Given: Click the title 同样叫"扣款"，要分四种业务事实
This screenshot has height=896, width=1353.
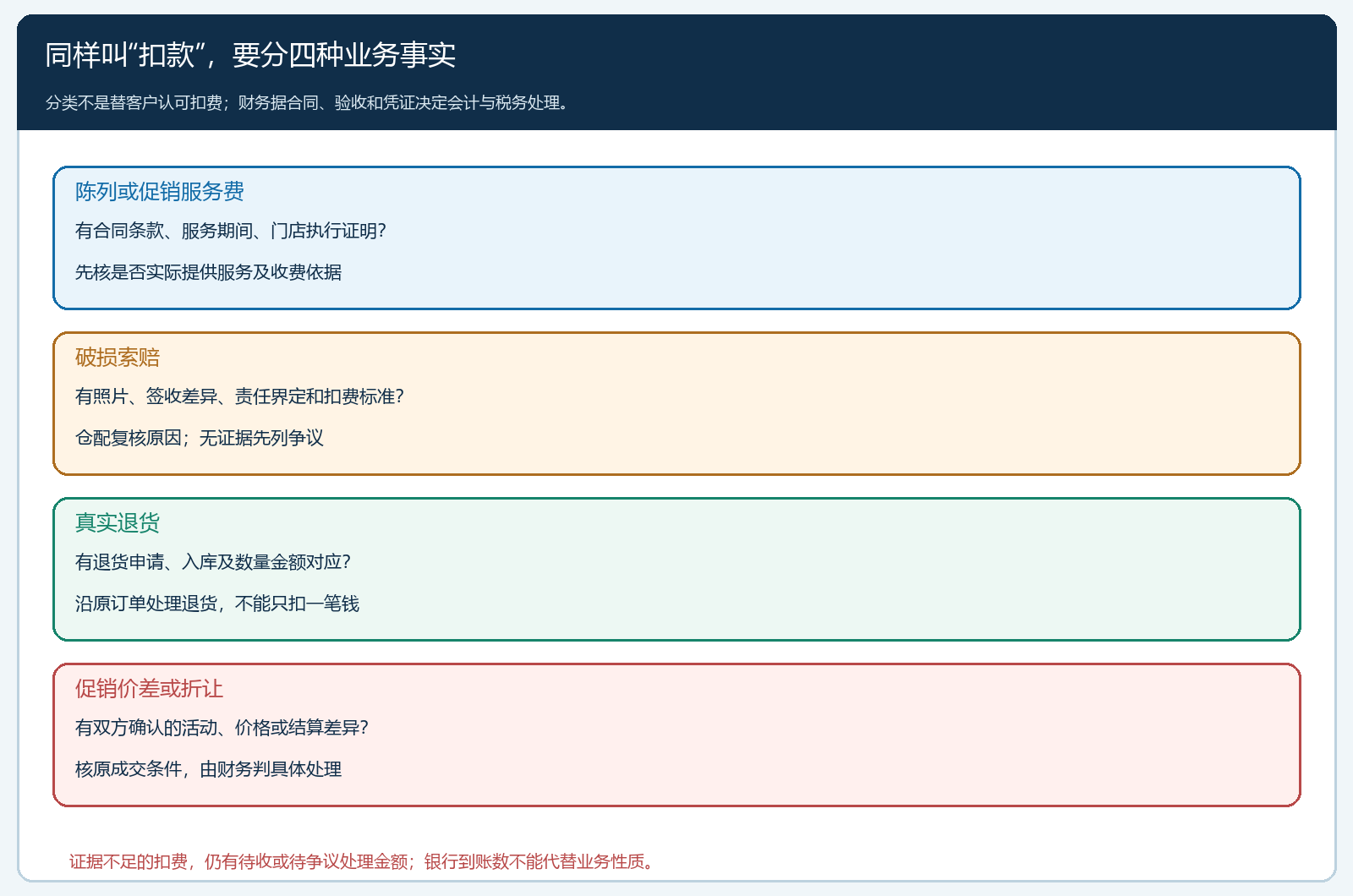Looking at the screenshot, I should [x=250, y=55].
